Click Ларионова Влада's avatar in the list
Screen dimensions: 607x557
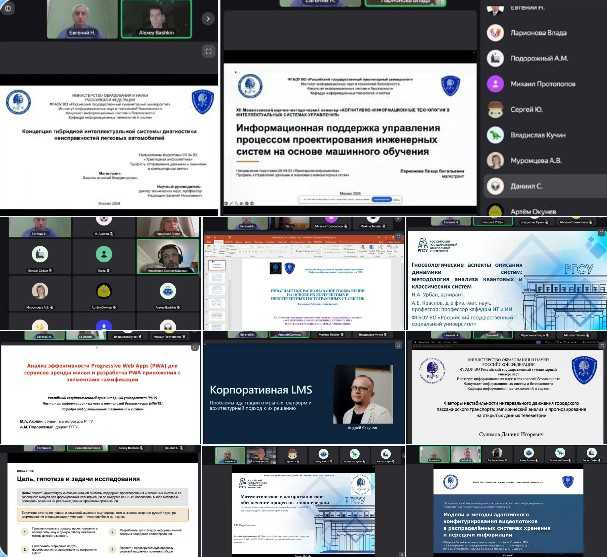point(495,33)
